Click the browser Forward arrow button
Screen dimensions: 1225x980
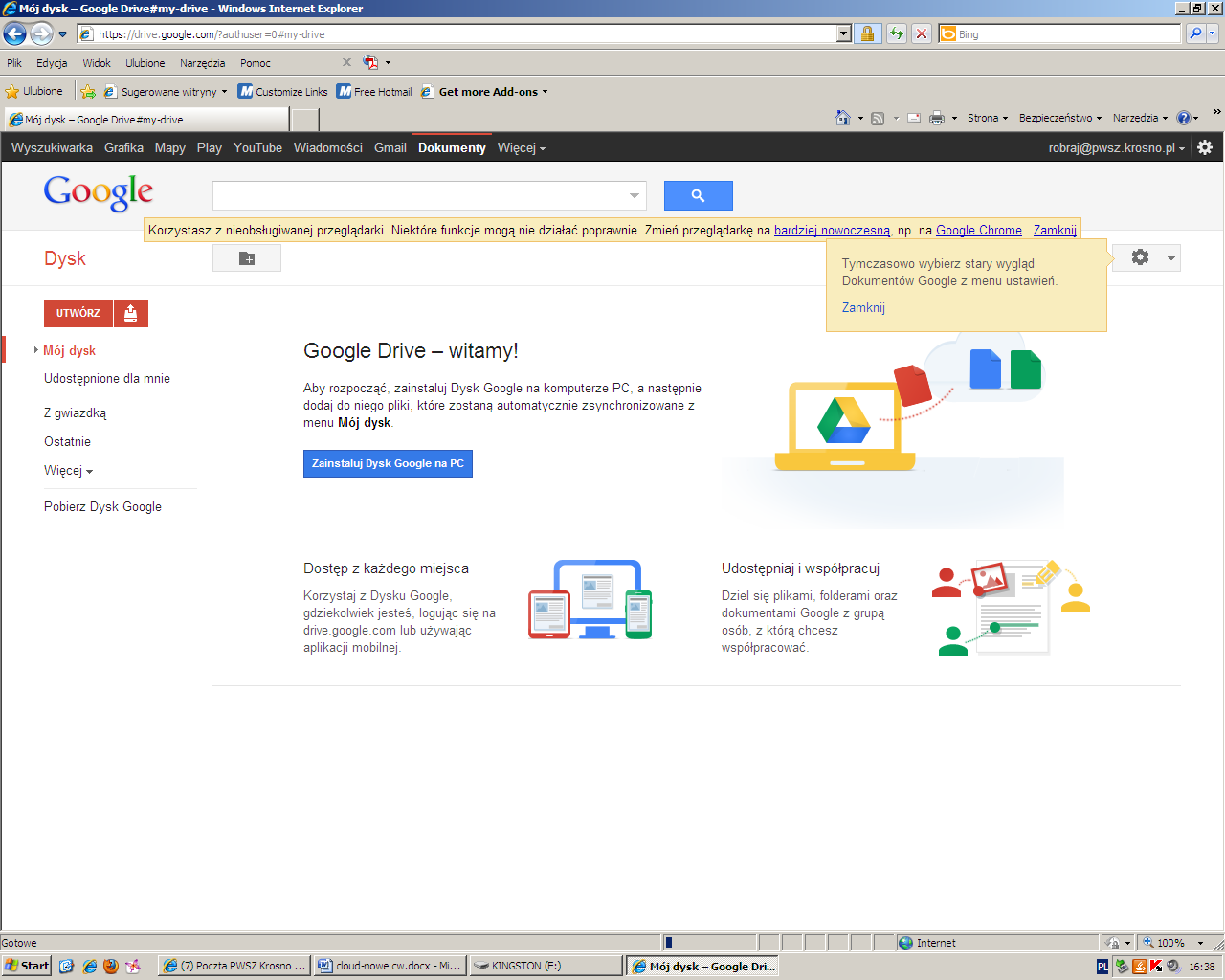(x=41, y=34)
